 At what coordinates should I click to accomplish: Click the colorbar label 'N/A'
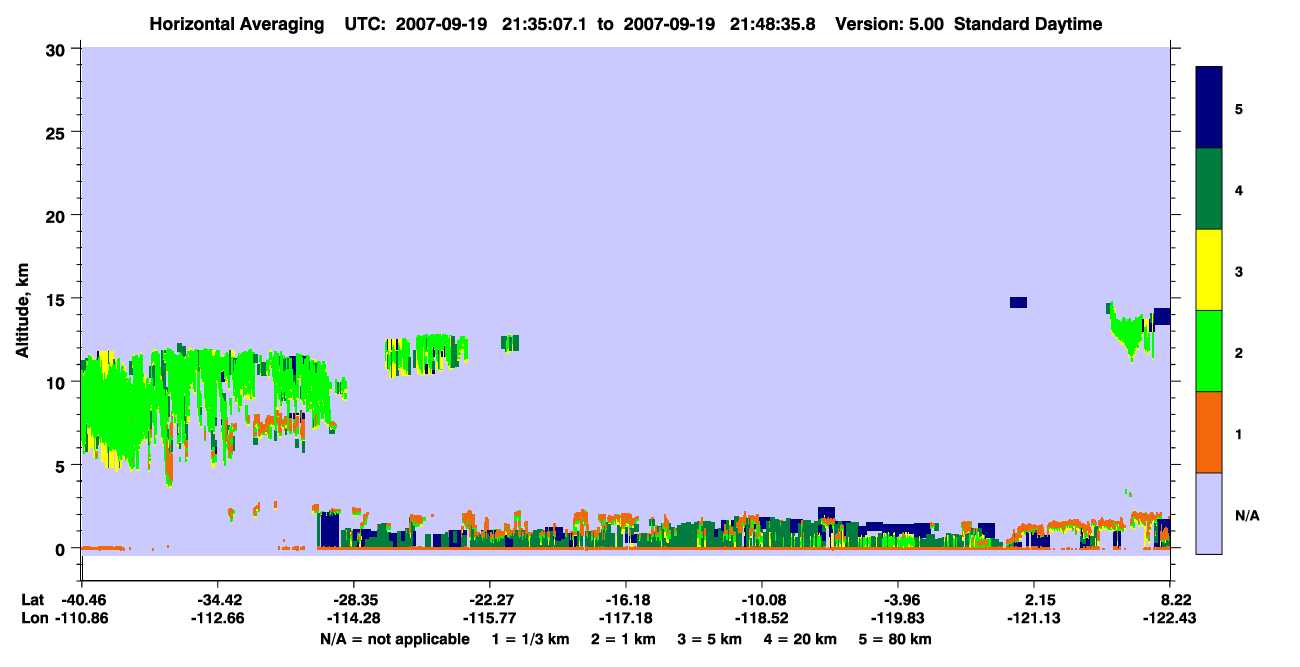(1247, 515)
